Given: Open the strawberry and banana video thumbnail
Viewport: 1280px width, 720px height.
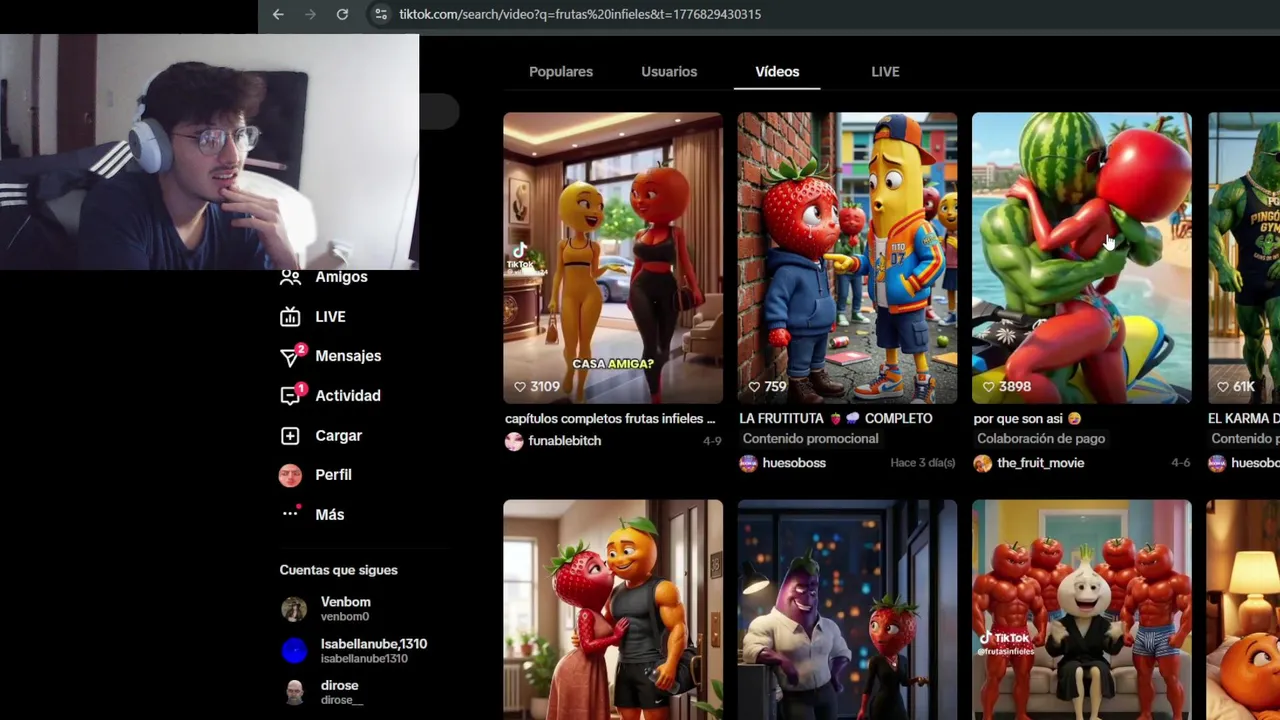Looking at the screenshot, I should 847,258.
